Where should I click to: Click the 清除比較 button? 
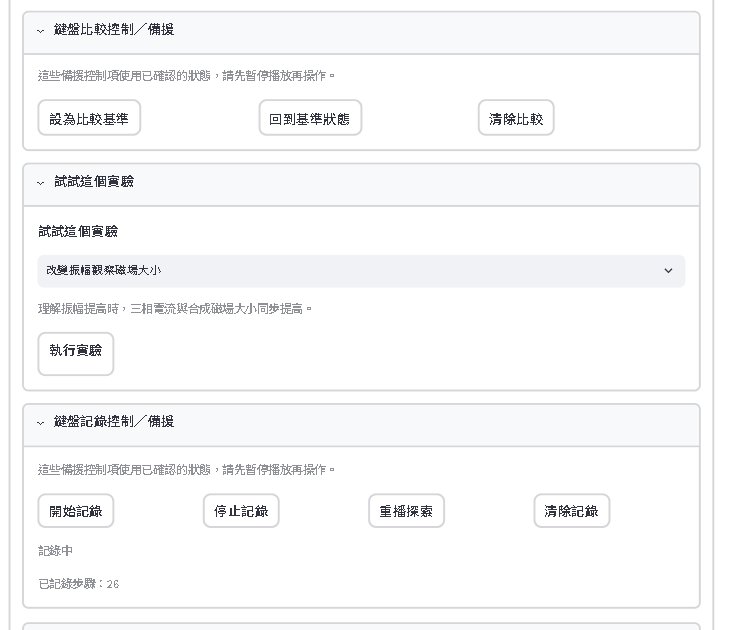click(516, 118)
